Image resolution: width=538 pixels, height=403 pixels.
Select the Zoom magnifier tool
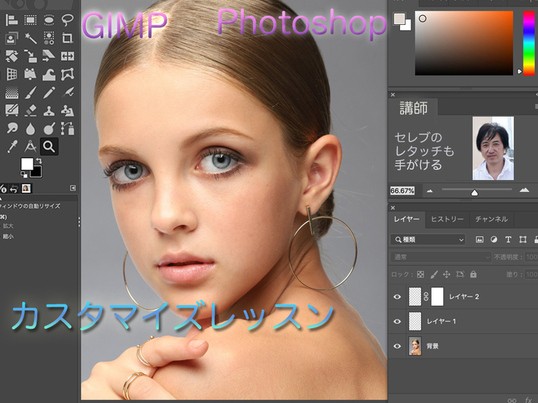49,147
